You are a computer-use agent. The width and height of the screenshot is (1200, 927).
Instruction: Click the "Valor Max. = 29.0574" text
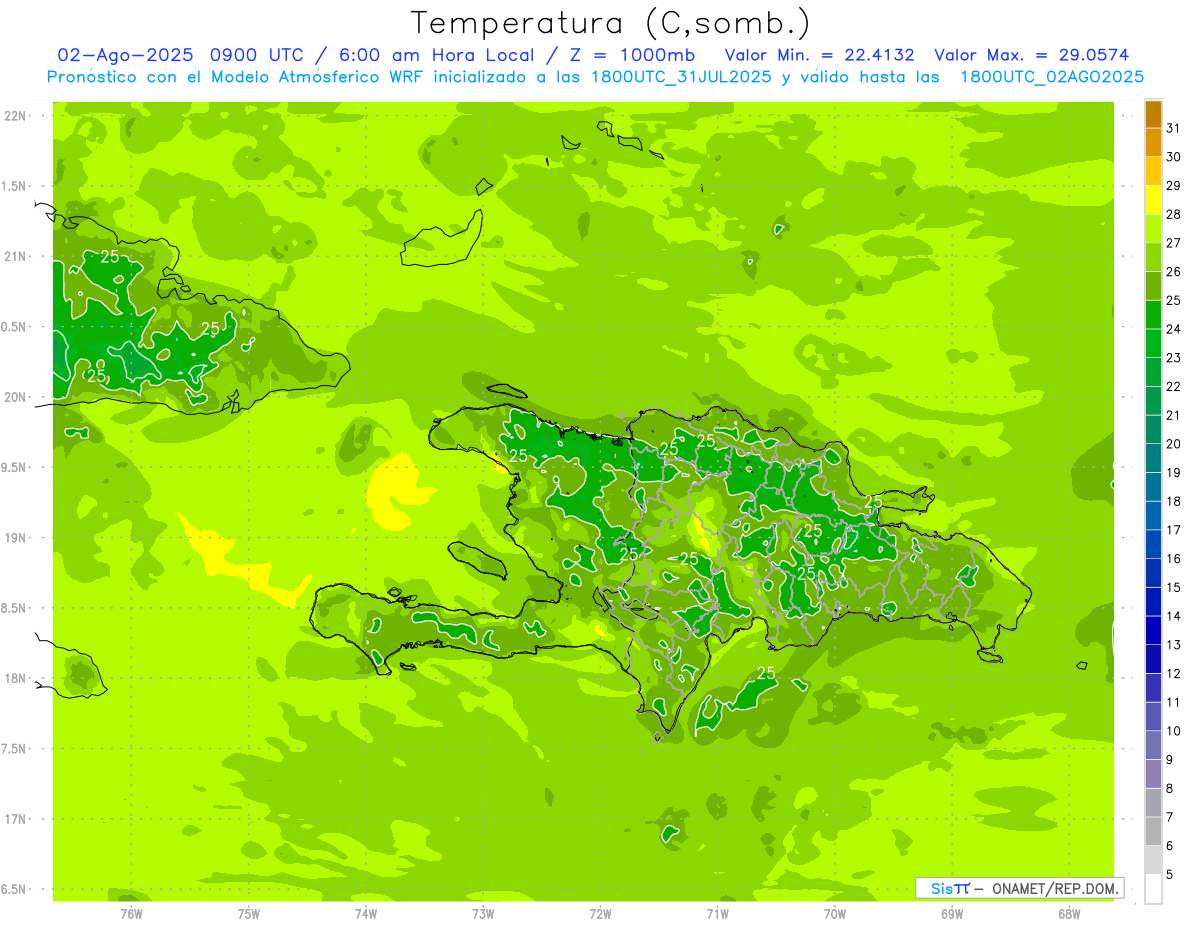1031,55
